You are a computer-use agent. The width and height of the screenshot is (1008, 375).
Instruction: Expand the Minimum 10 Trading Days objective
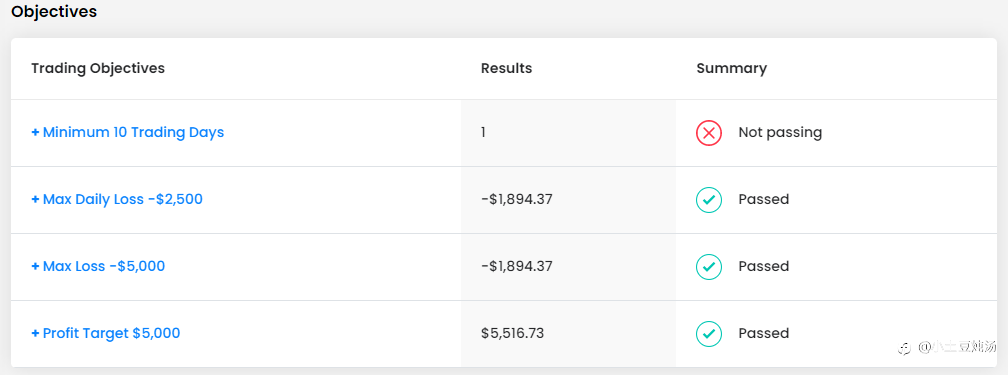(128, 133)
